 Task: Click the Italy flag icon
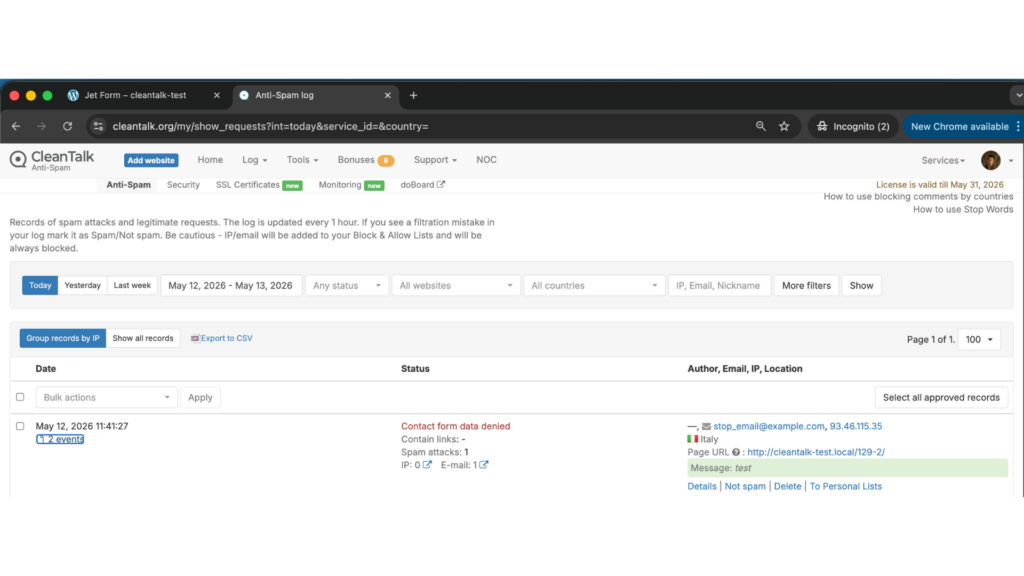coord(692,439)
